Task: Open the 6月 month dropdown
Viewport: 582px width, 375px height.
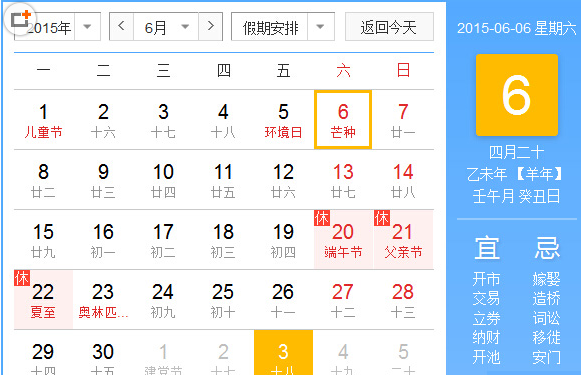Action: 166,27
